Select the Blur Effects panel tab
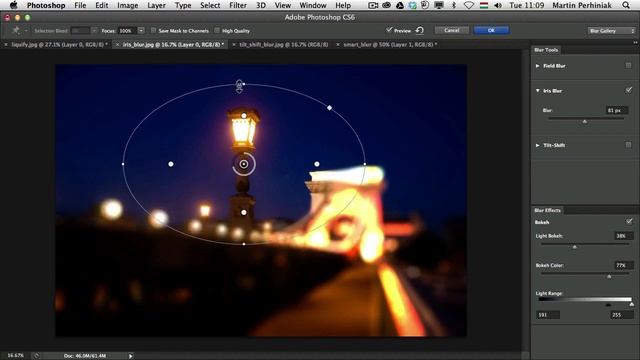The image size is (640, 360). coord(547,210)
